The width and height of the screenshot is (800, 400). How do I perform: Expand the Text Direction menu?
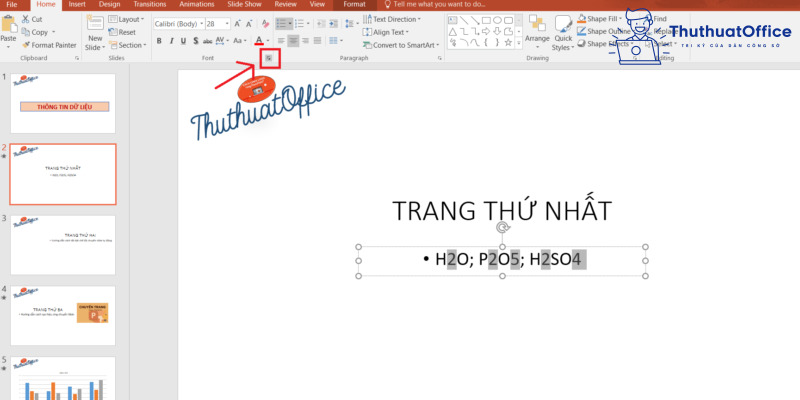tap(392, 19)
